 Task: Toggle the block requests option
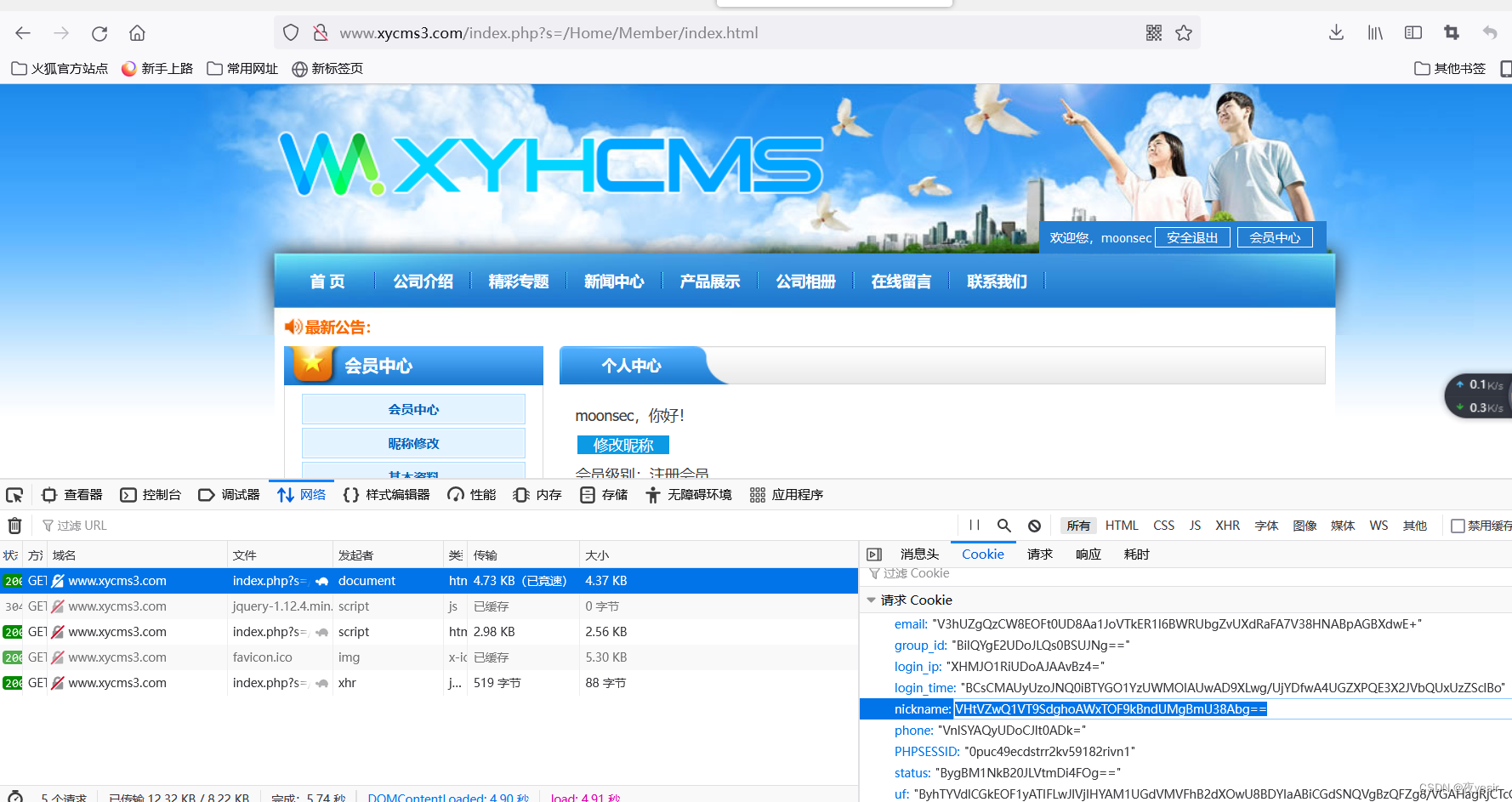point(1034,525)
